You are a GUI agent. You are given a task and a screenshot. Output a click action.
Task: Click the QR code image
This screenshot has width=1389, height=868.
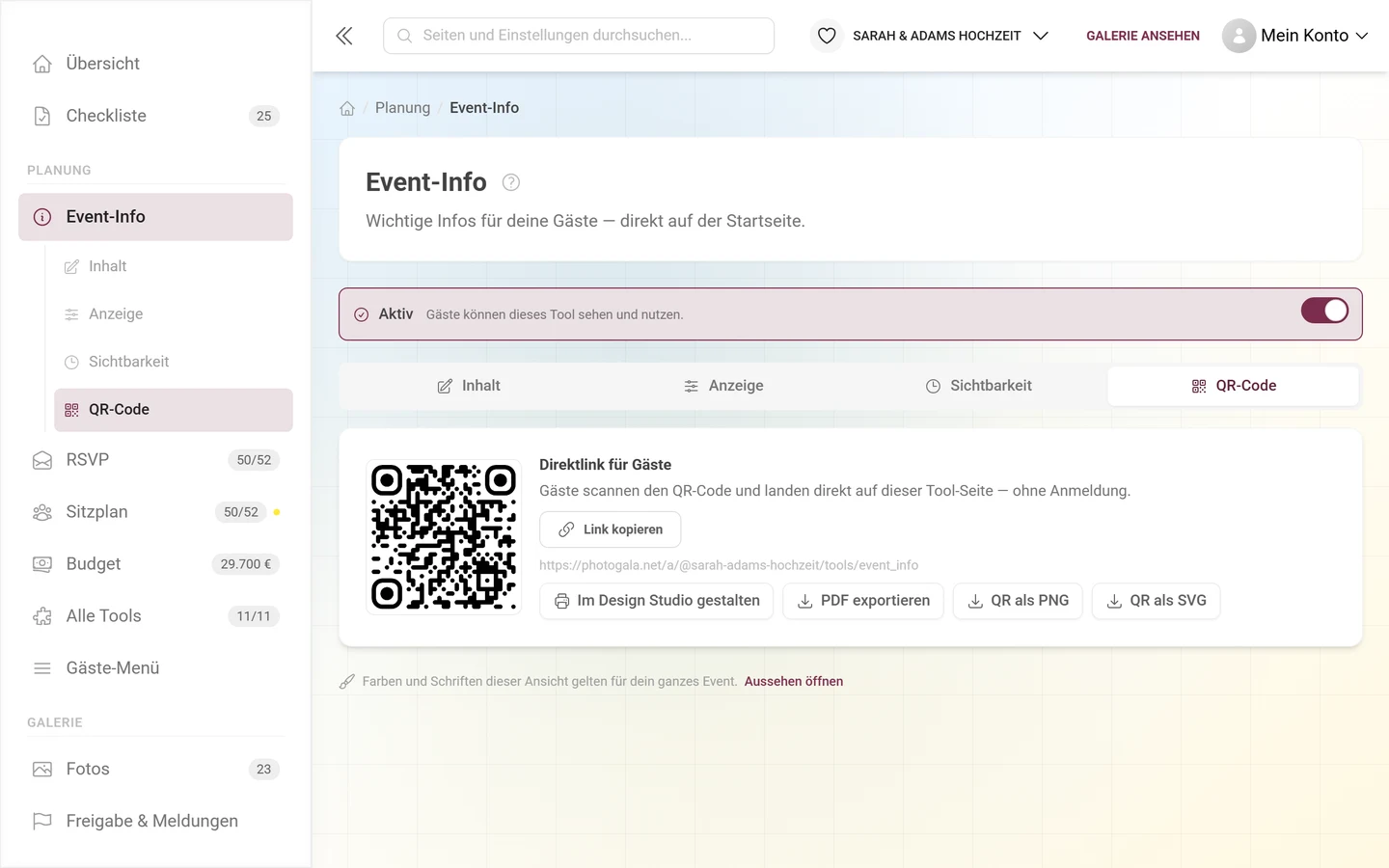tap(444, 537)
